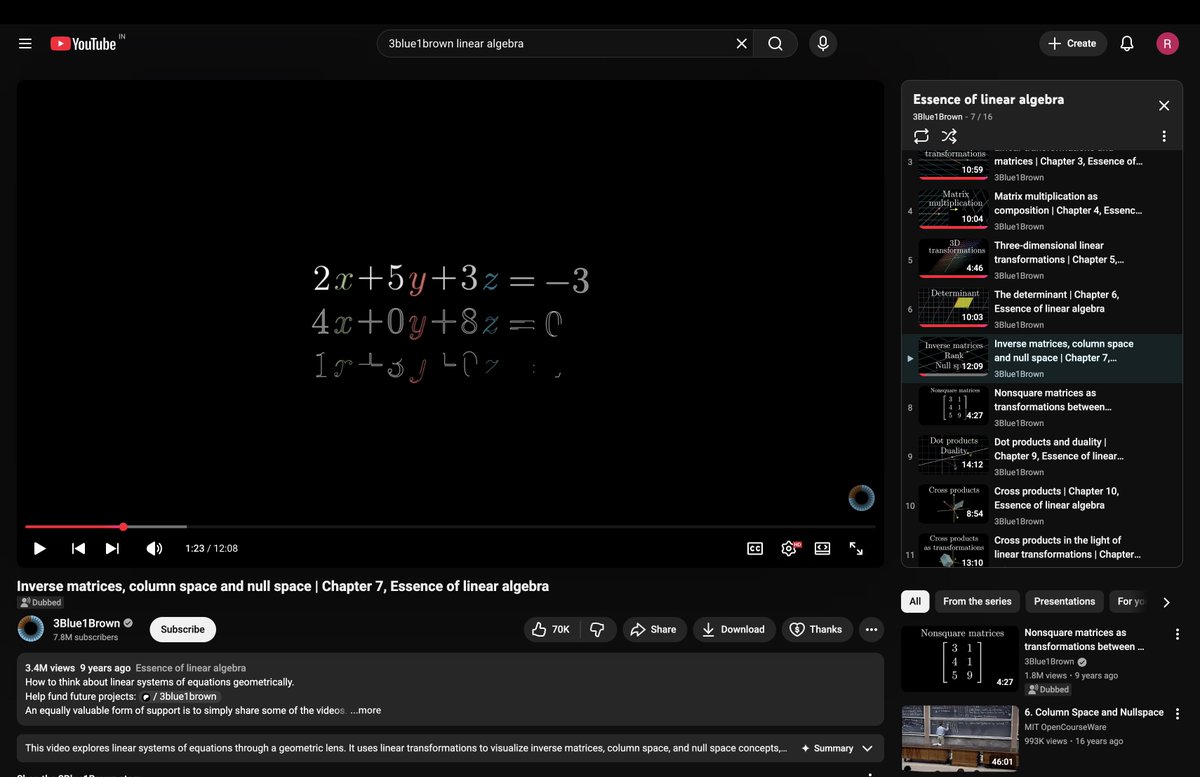Play Dot products and duality item
Viewport: 1200px width, 777px height.
click(1042, 456)
